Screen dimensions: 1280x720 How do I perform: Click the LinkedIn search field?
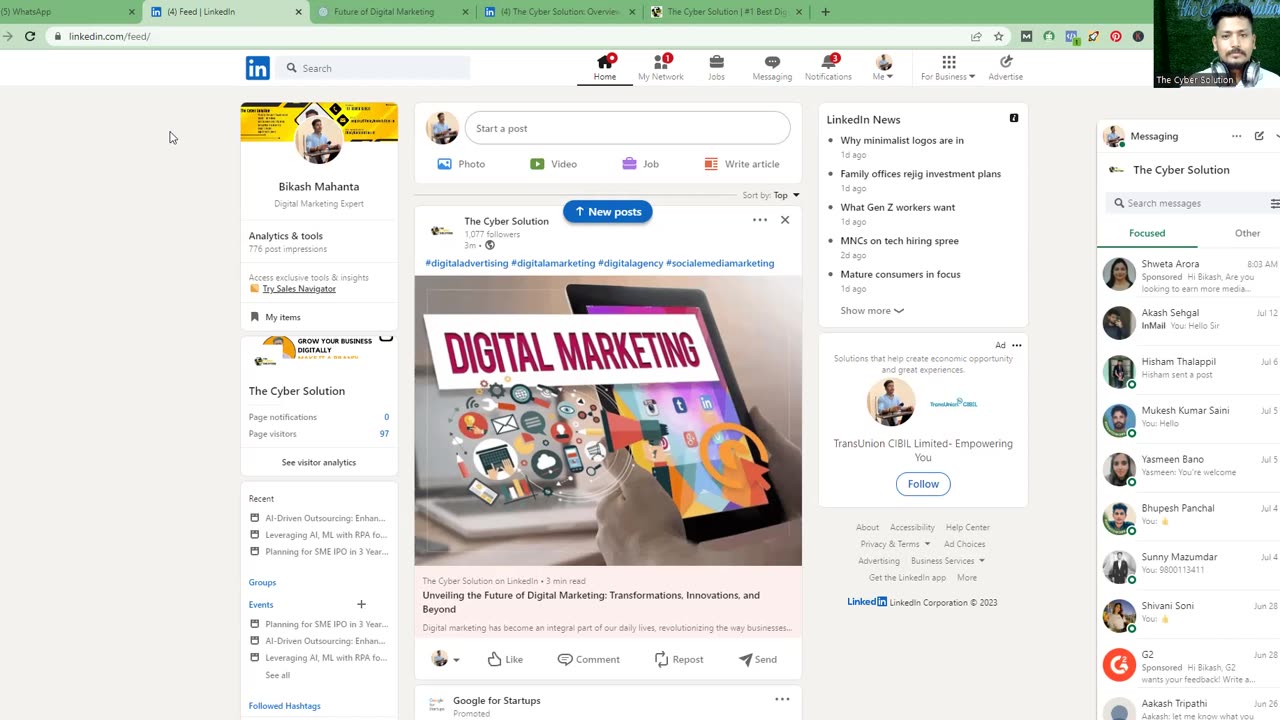pos(374,68)
